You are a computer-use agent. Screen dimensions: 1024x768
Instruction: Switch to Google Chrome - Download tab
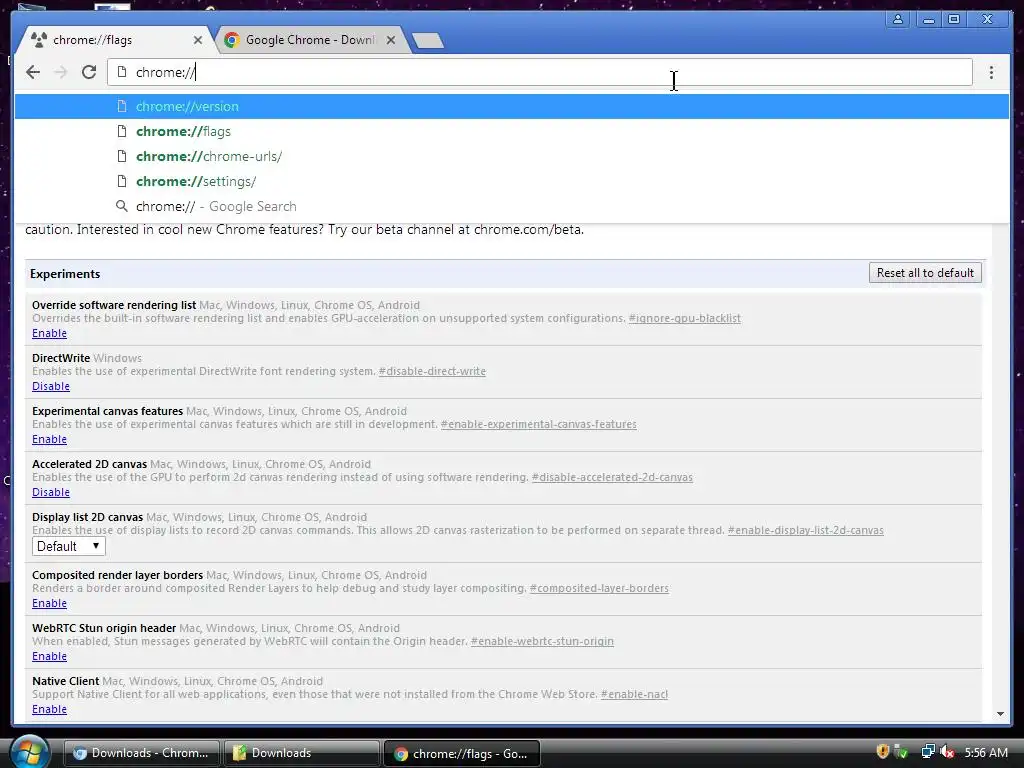(x=309, y=40)
